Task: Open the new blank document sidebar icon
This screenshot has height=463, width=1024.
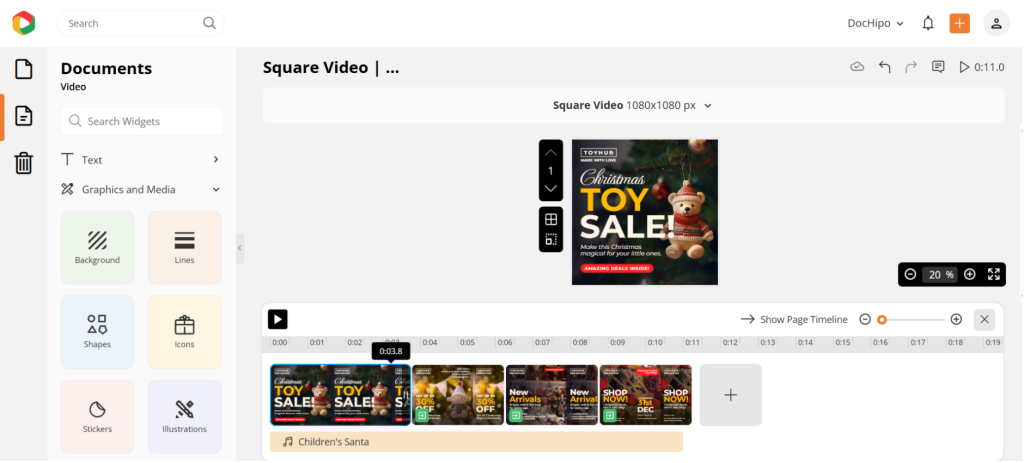Action: [x=24, y=69]
